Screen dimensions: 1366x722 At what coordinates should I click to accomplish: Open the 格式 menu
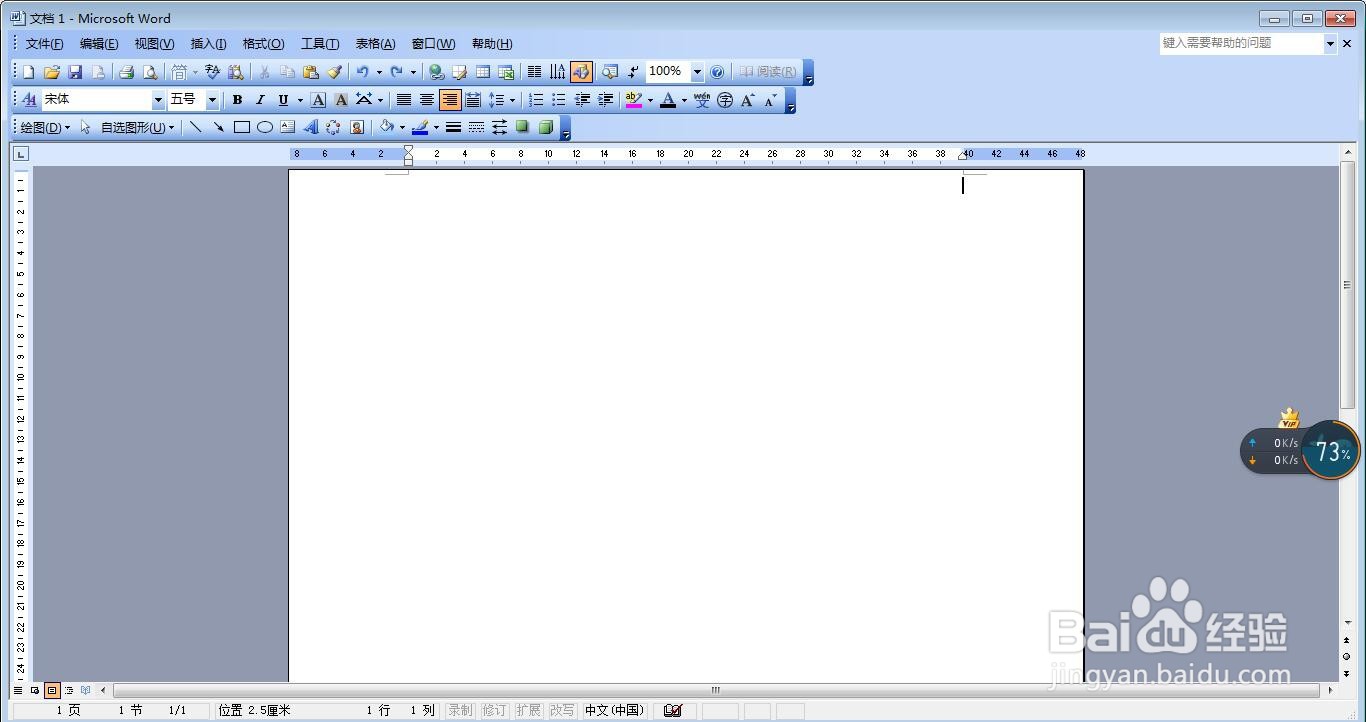point(264,44)
